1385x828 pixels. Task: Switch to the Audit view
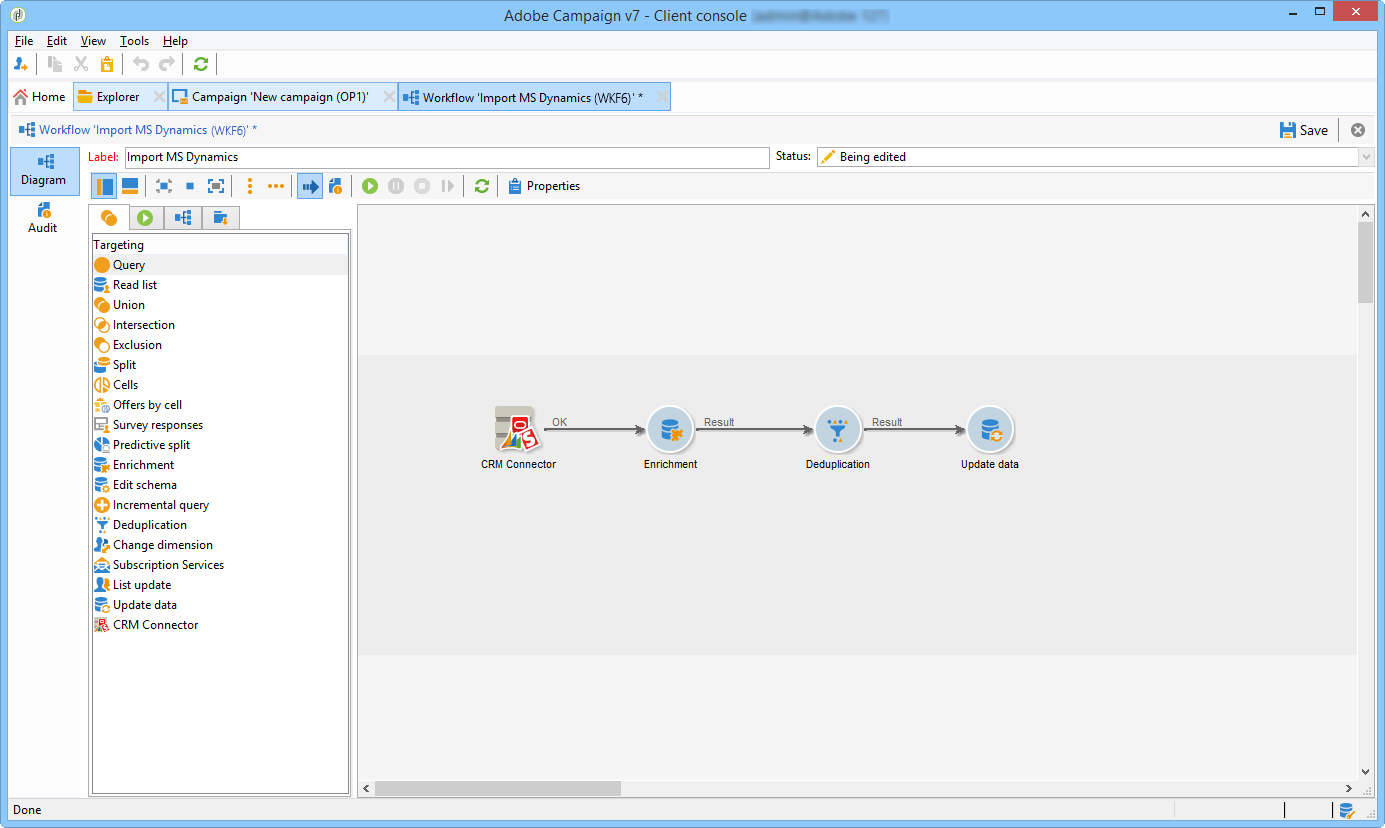[x=43, y=218]
